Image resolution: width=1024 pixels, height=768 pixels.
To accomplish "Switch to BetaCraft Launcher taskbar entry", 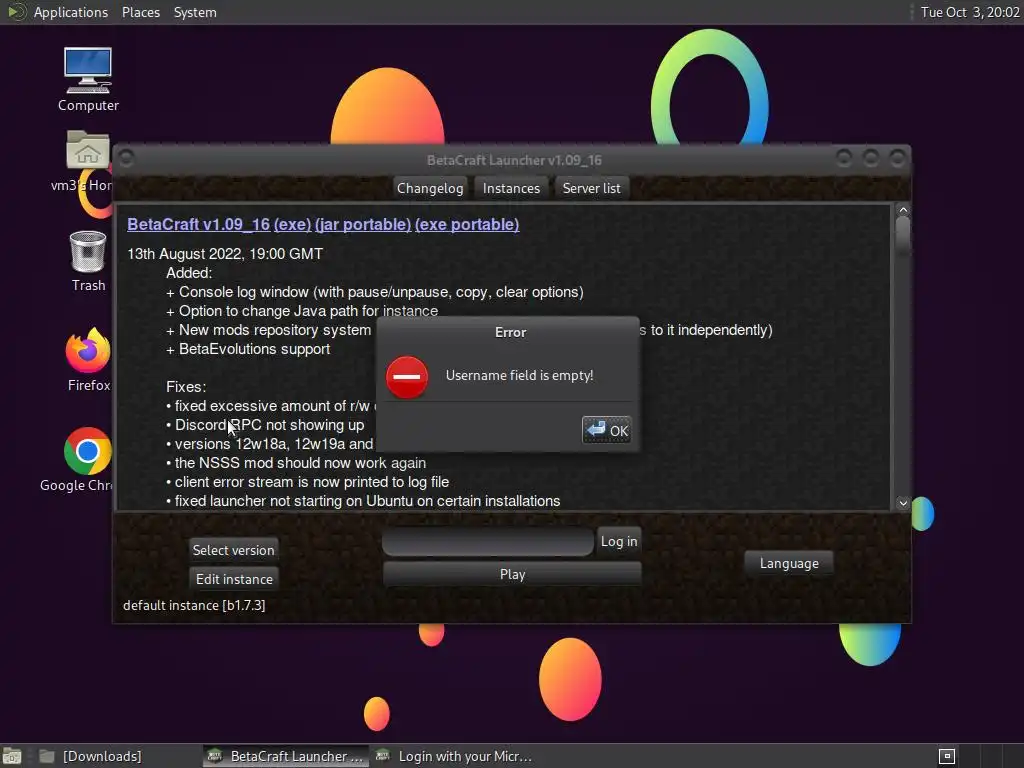I will (x=285, y=756).
